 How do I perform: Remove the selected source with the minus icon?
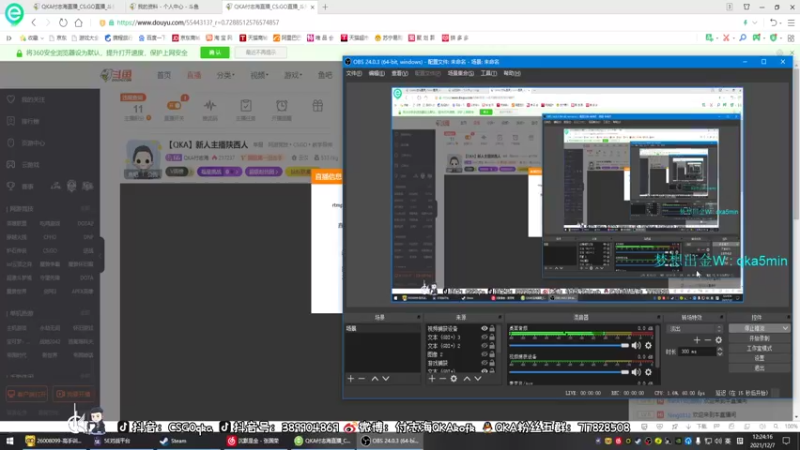click(443, 379)
